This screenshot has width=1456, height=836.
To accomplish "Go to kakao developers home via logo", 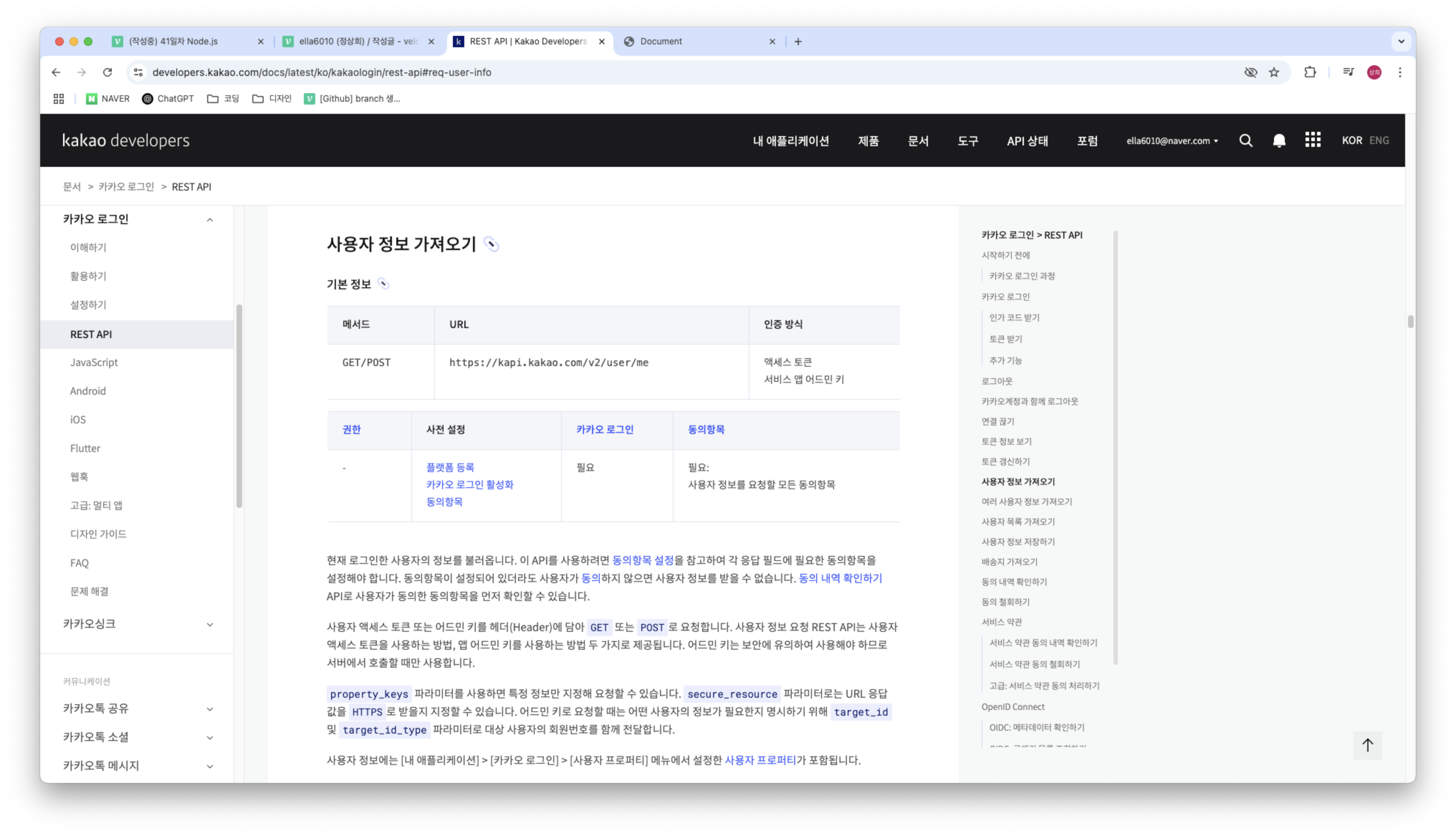I will click(x=126, y=141).
